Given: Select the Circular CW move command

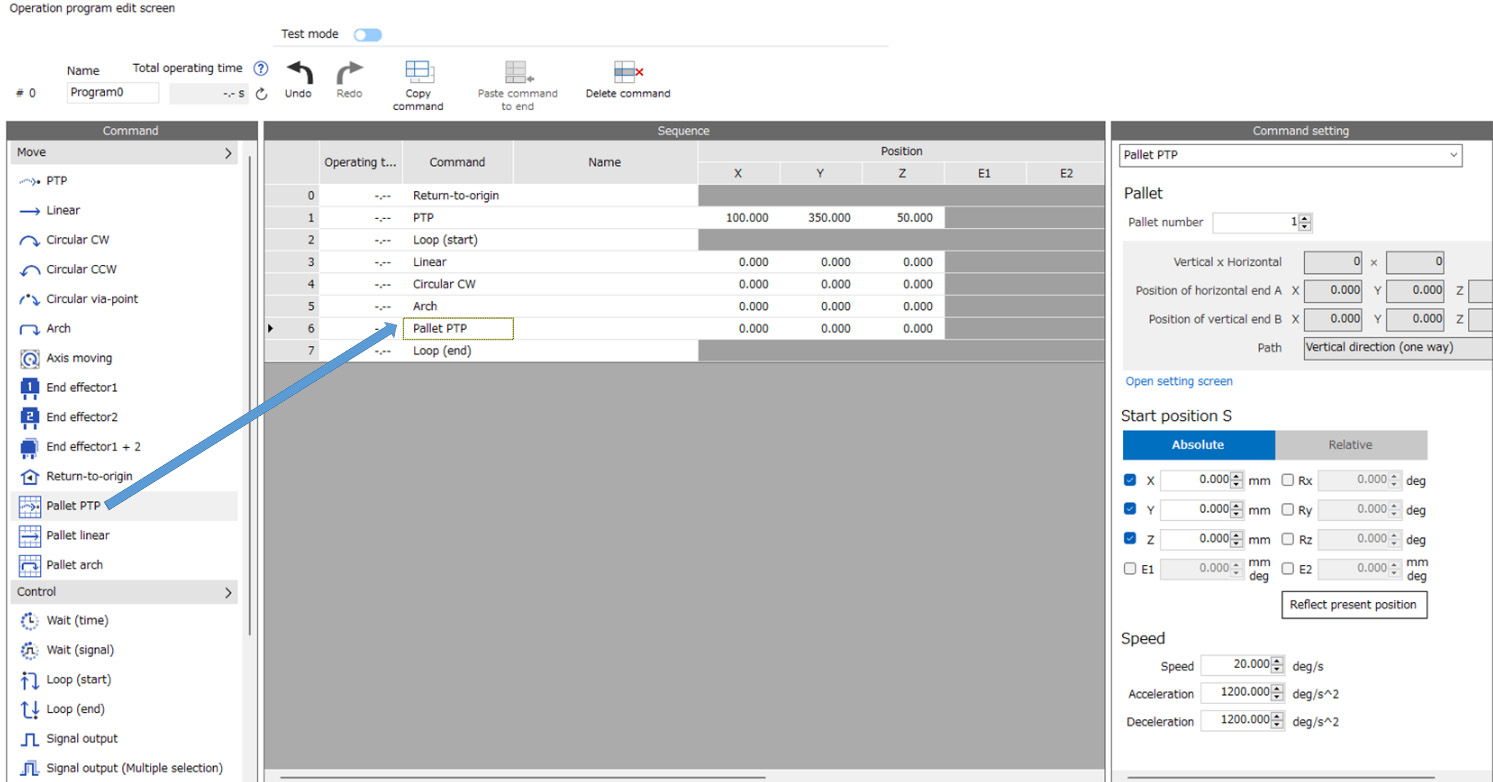Looking at the screenshot, I should point(30,240).
